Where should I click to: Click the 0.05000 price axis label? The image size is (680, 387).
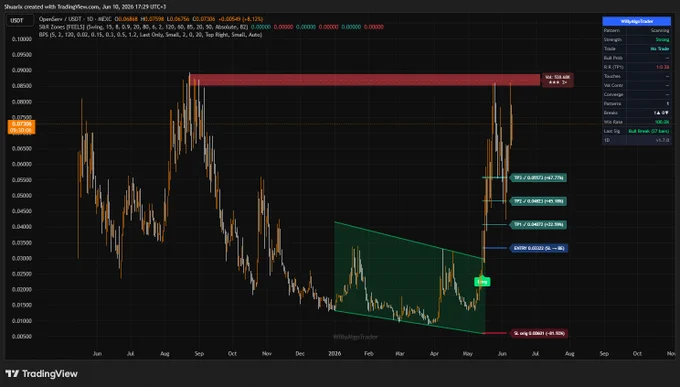tap(22, 196)
